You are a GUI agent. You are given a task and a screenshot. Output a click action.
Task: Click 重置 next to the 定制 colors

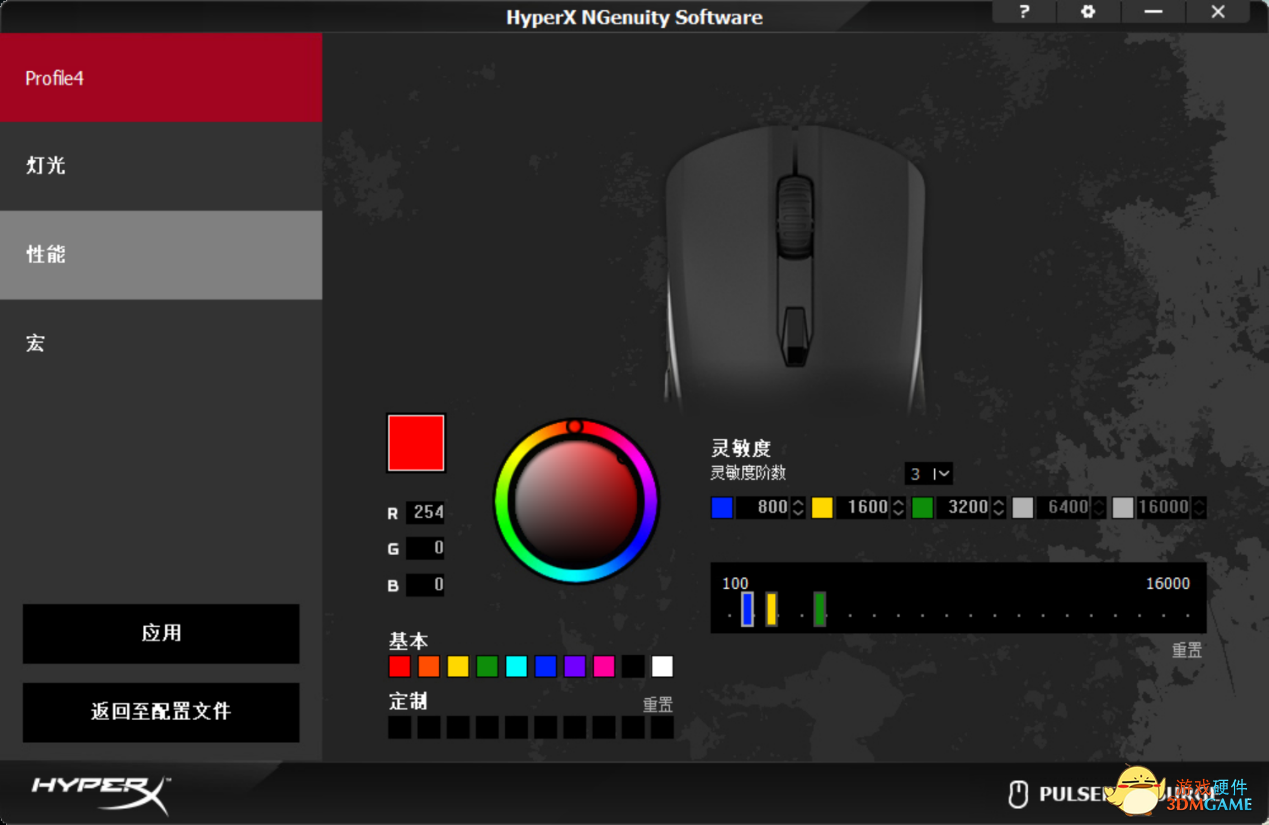(x=658, y=705)
